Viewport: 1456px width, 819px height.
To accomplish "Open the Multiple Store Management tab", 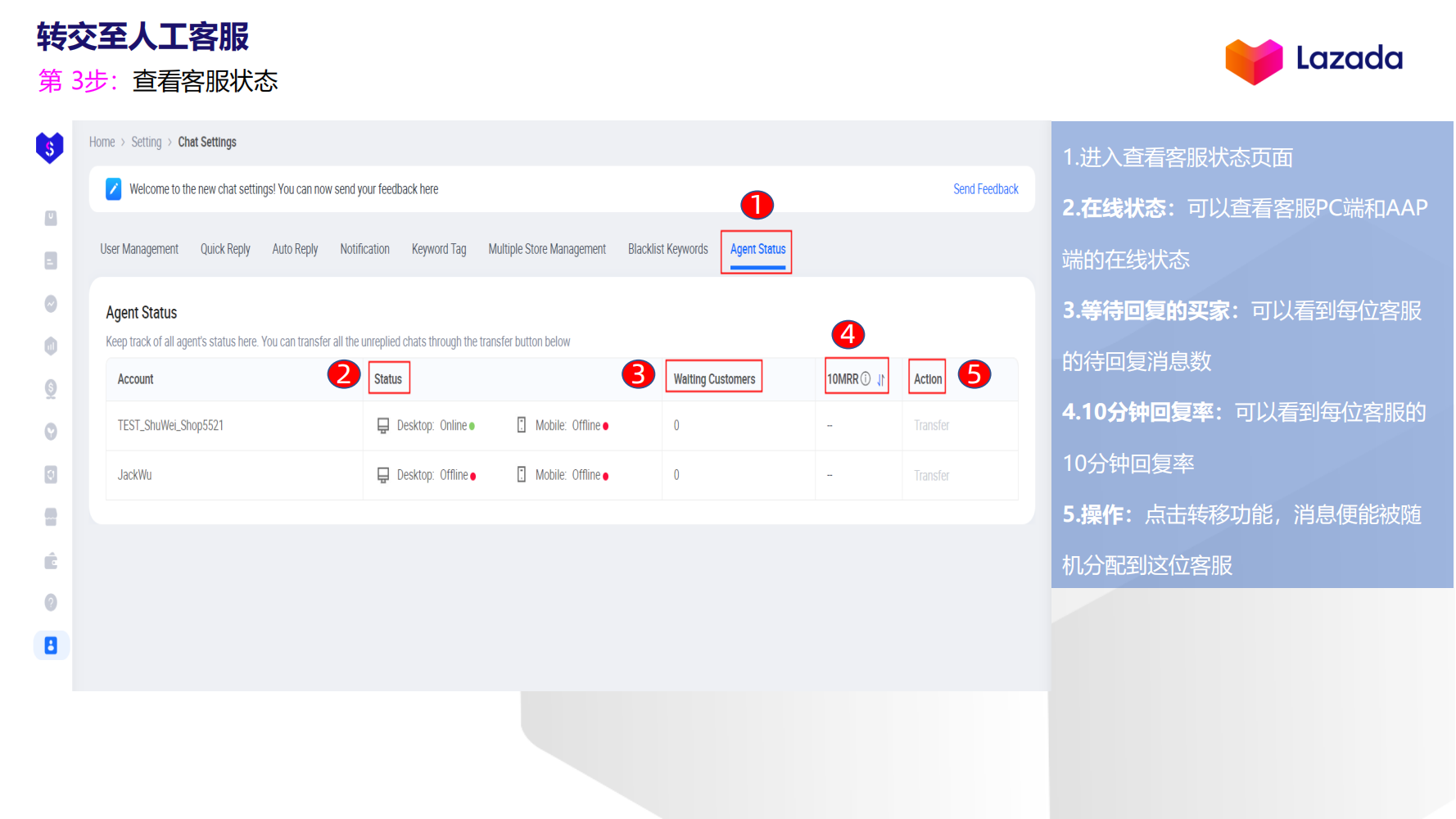I will point(547,249).
